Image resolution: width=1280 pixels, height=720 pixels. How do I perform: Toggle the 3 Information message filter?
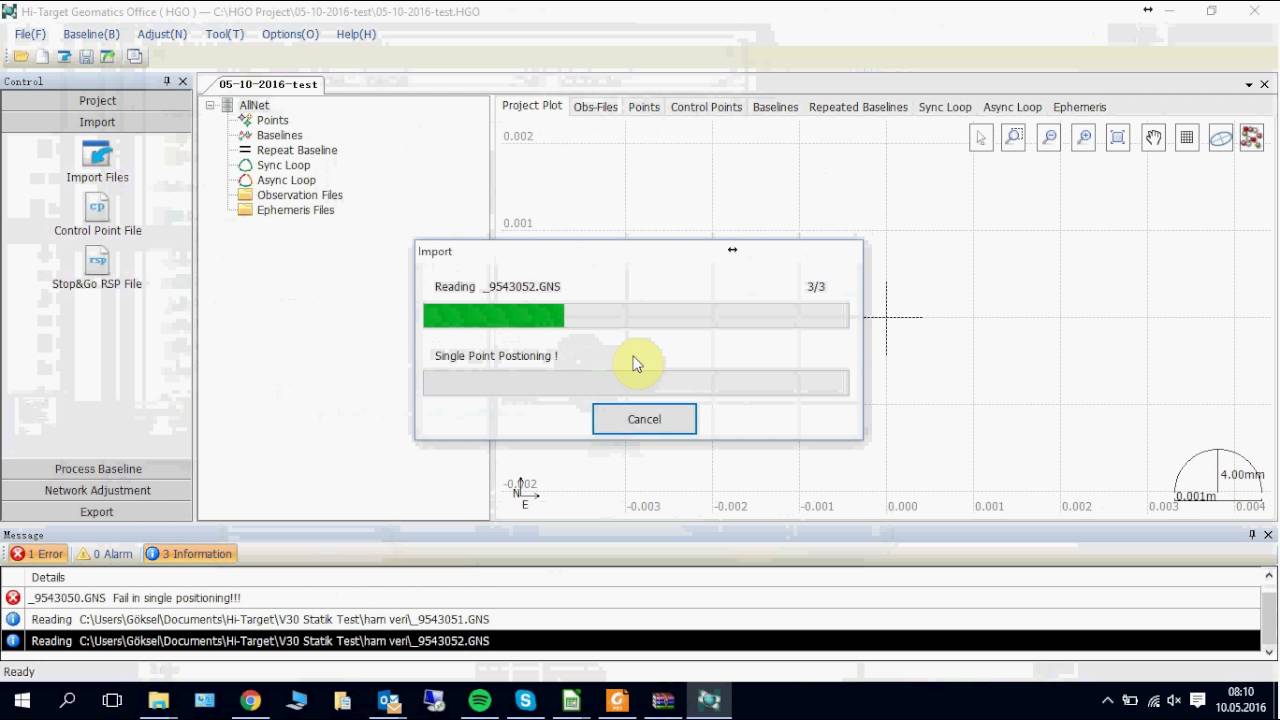(189, 554)
